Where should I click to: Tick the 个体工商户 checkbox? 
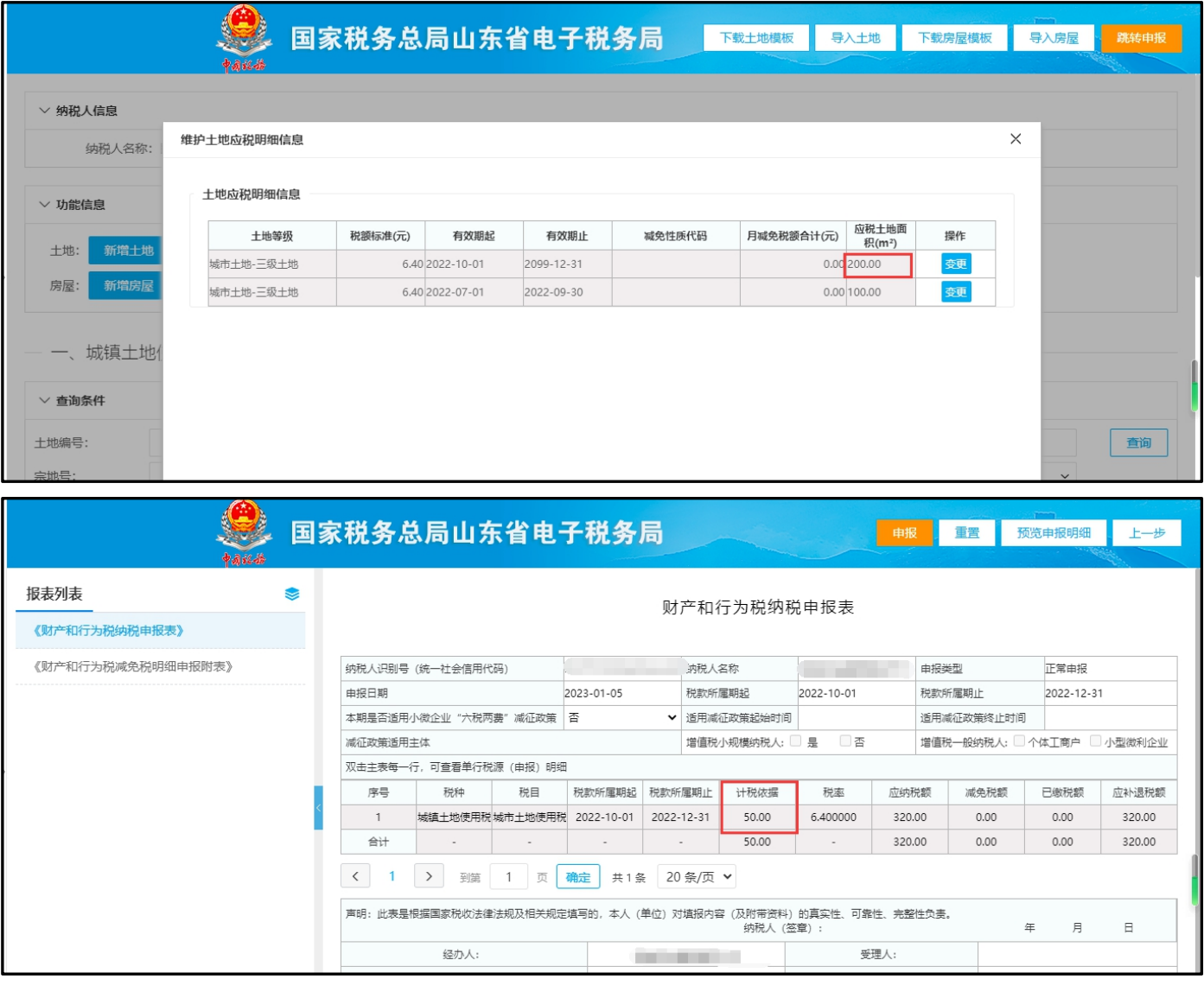(x=1020, y=741)
